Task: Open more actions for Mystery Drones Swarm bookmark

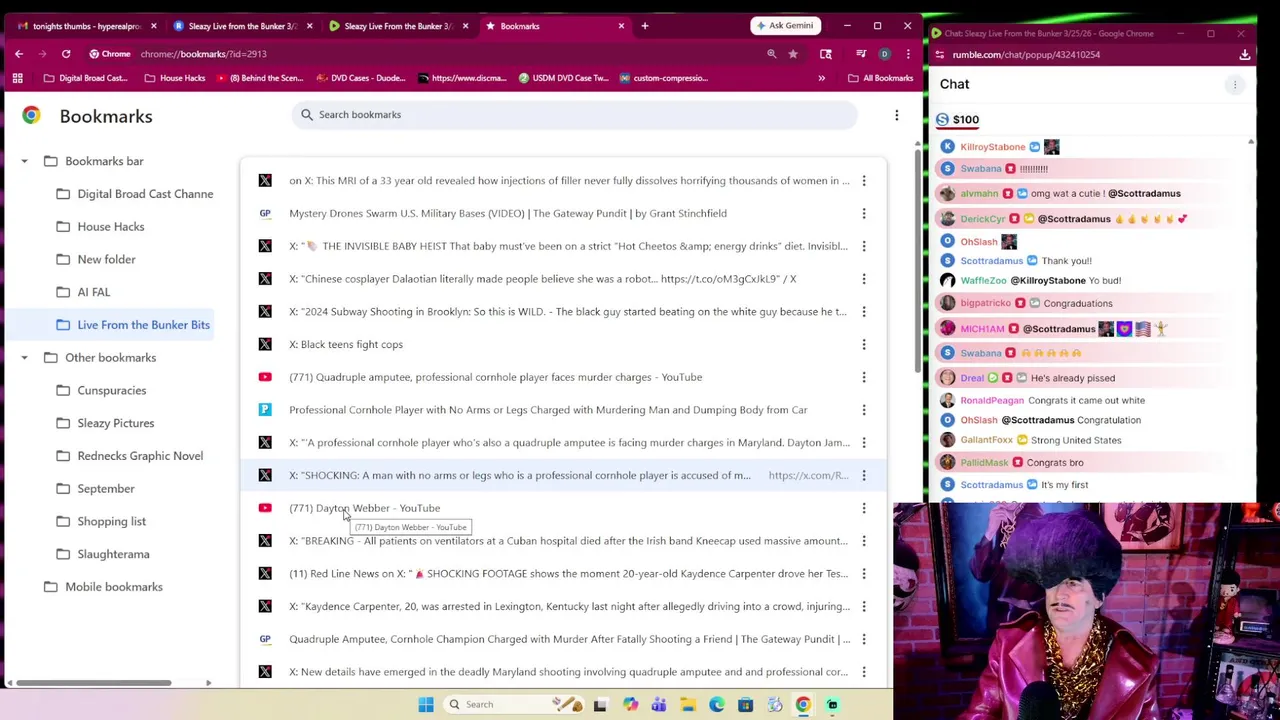Action: coord(864,213)
